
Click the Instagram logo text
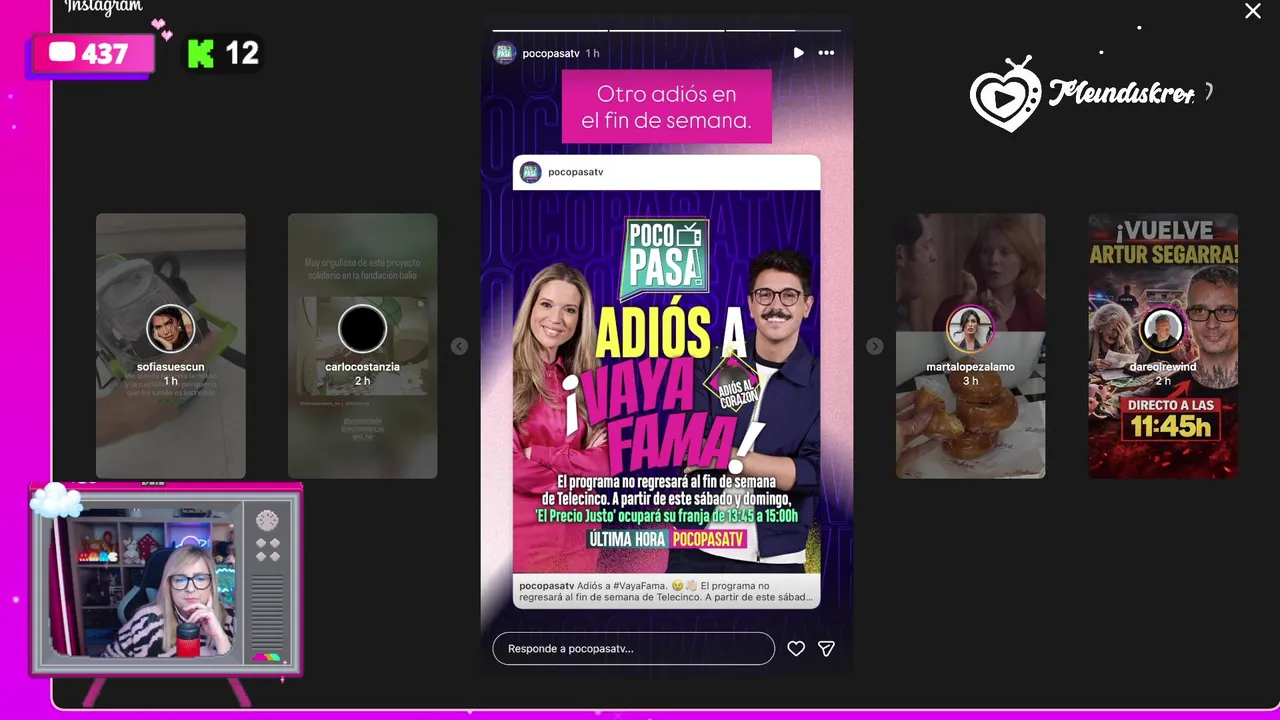104,8
